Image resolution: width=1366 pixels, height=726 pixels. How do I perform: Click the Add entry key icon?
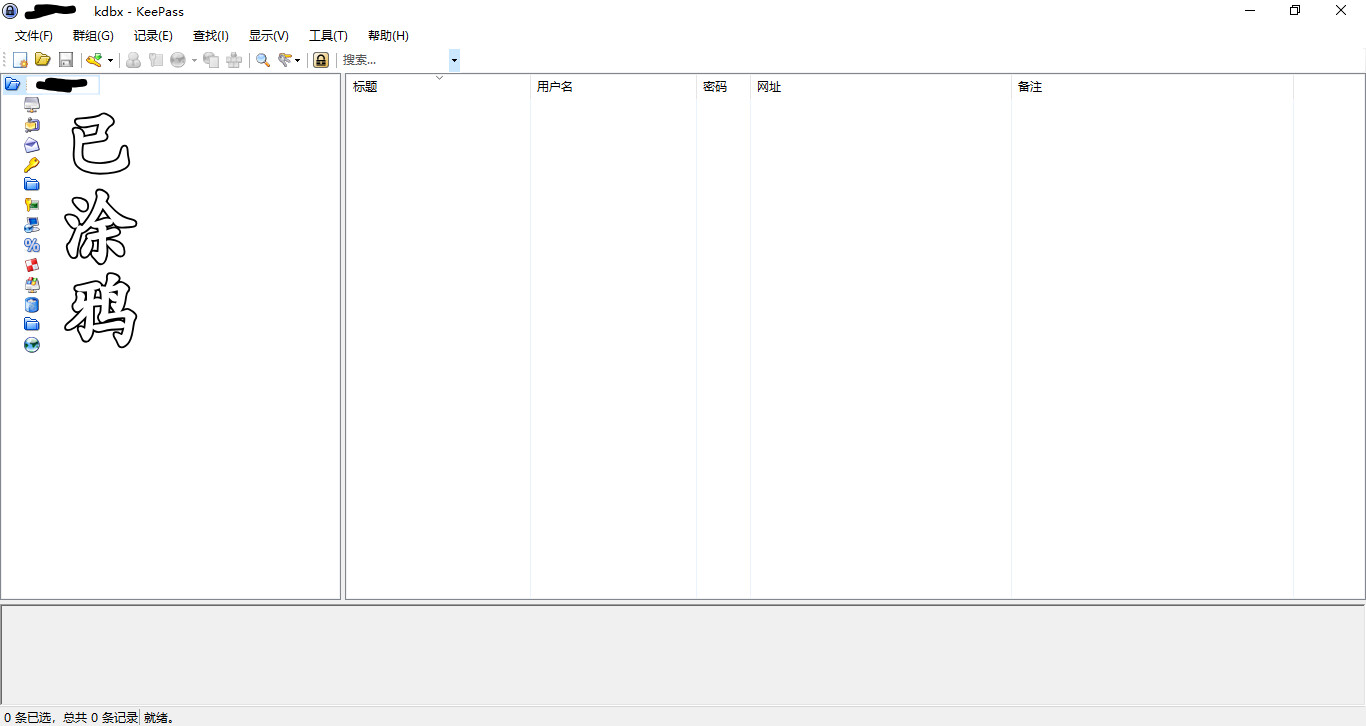coord(94,60)
